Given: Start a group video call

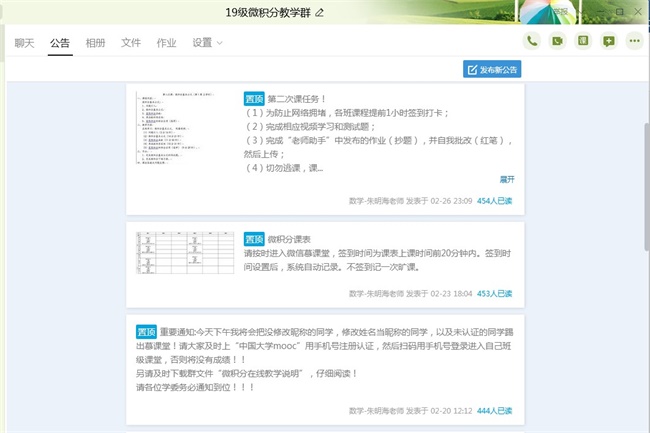Looking at the screenshot, I should (558, 41).
